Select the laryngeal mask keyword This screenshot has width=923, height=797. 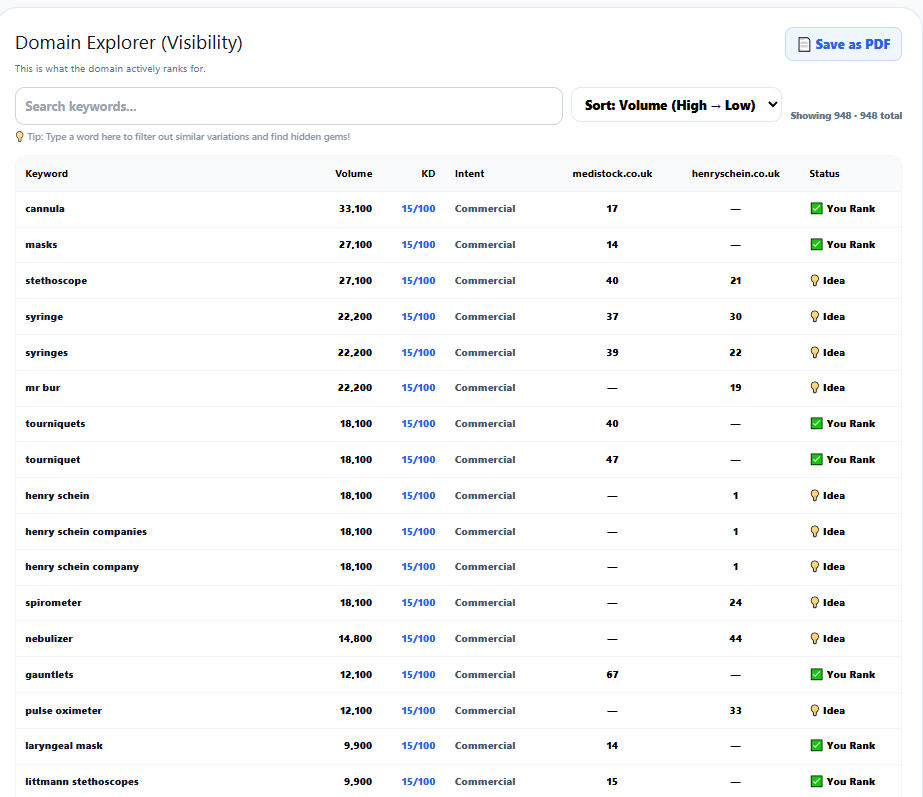(64, 746)
